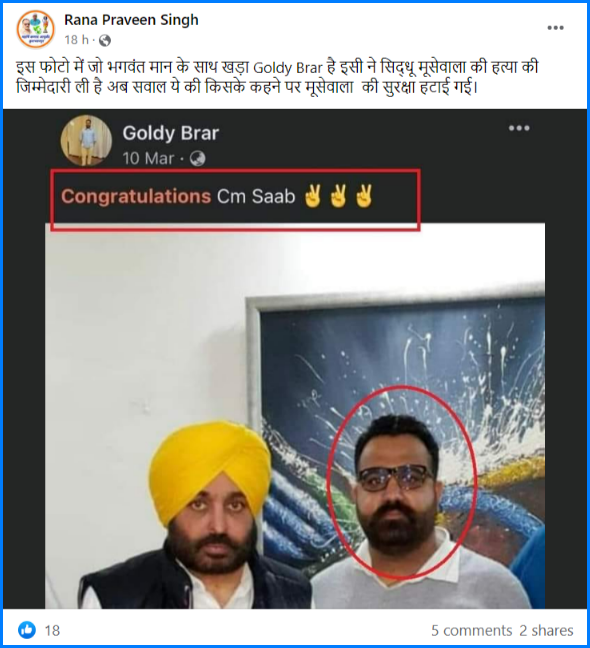
Task: Click the globe icon beside 18 h
Action: (105, 40)
